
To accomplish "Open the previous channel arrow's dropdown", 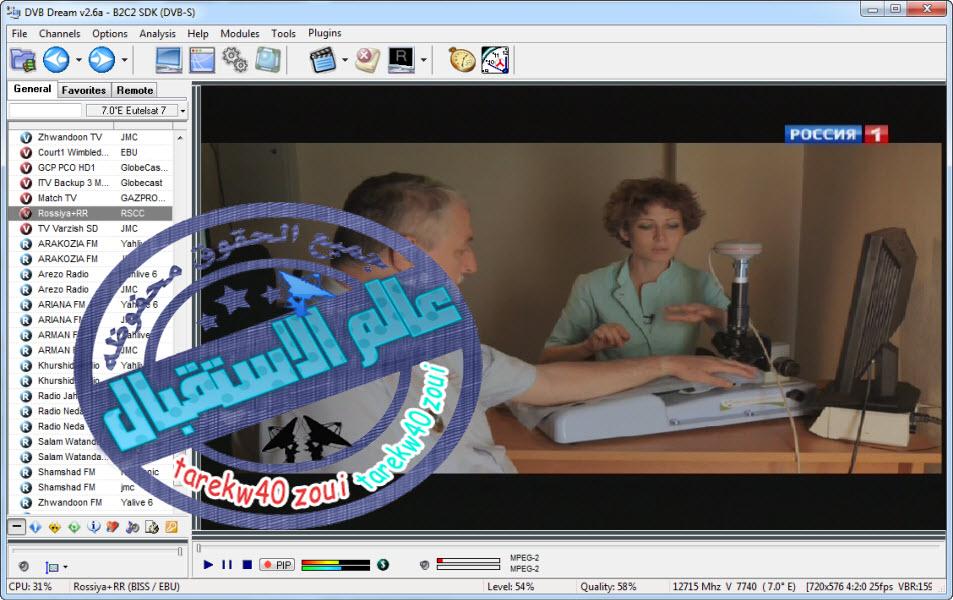I will [x=78, y=60].
